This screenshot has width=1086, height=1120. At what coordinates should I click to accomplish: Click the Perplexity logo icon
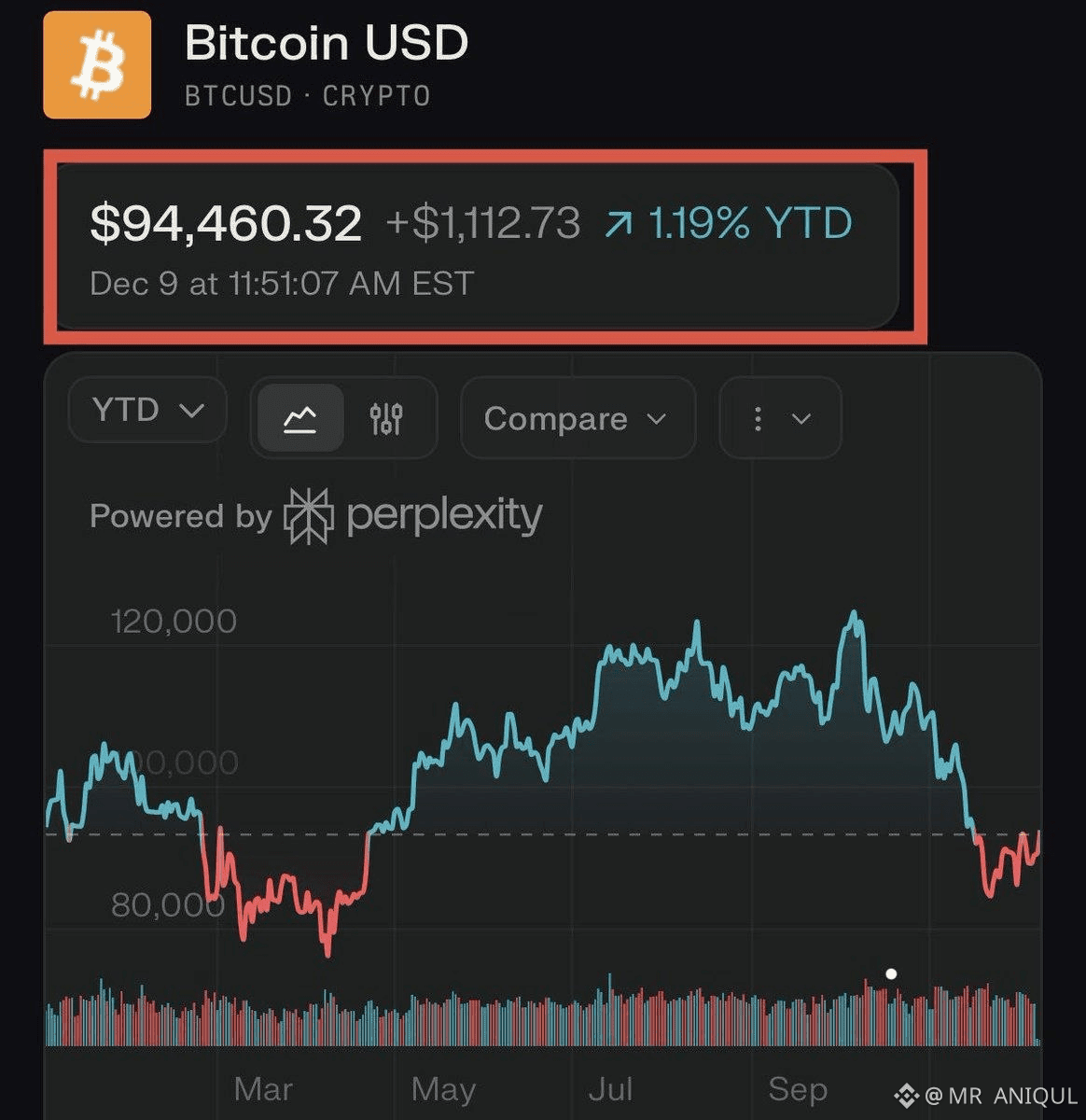click(x=308, y=515)
